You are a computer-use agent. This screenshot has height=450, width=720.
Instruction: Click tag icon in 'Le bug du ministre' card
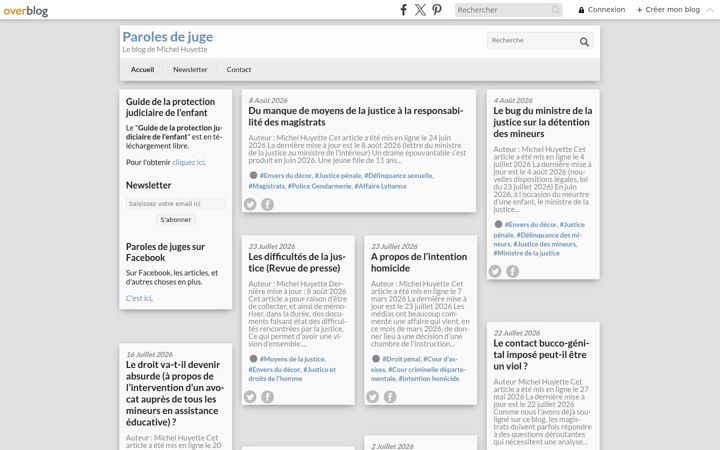[498, 224]
